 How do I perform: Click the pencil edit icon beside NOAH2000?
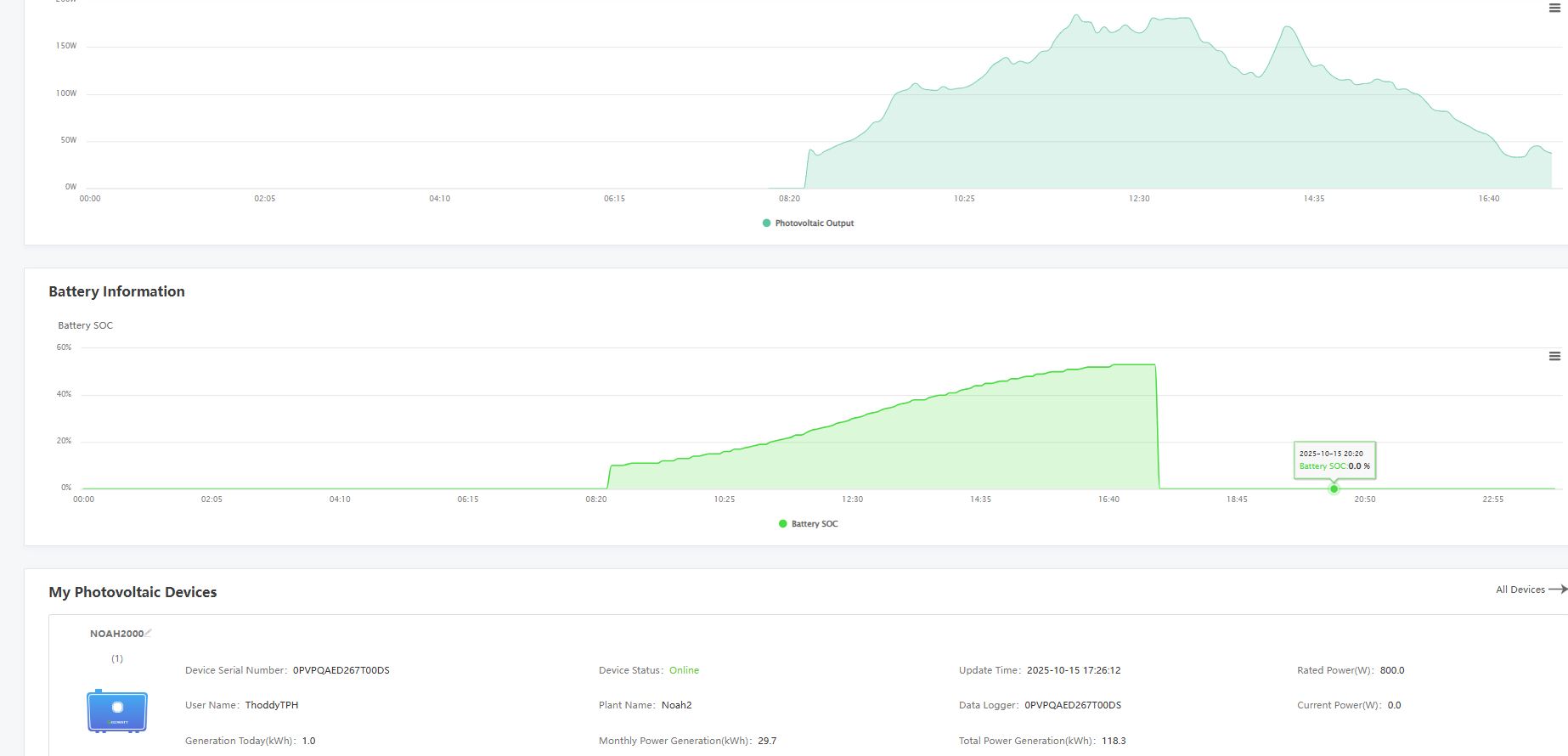149,633
